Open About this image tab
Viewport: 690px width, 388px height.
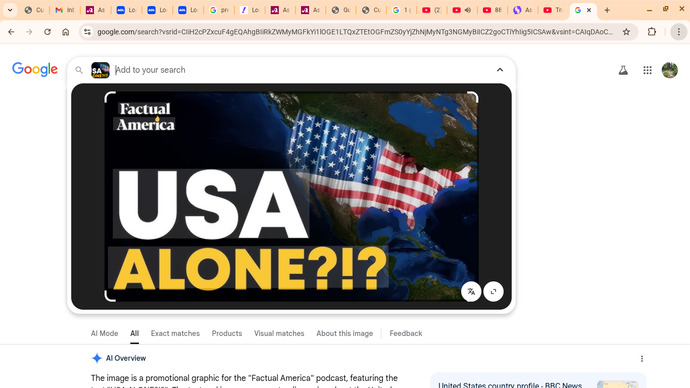point(345,333)
